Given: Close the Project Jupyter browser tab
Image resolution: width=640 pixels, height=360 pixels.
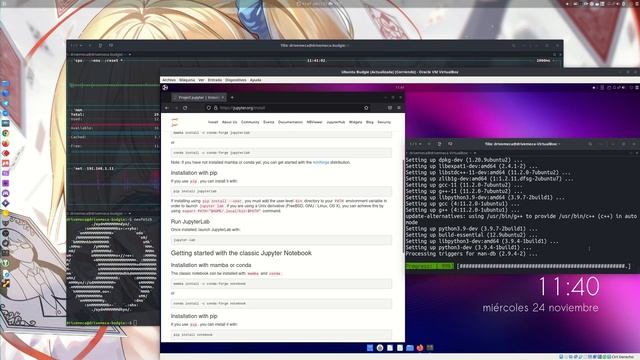Looking at the screenshot, I should coord(222,98).
